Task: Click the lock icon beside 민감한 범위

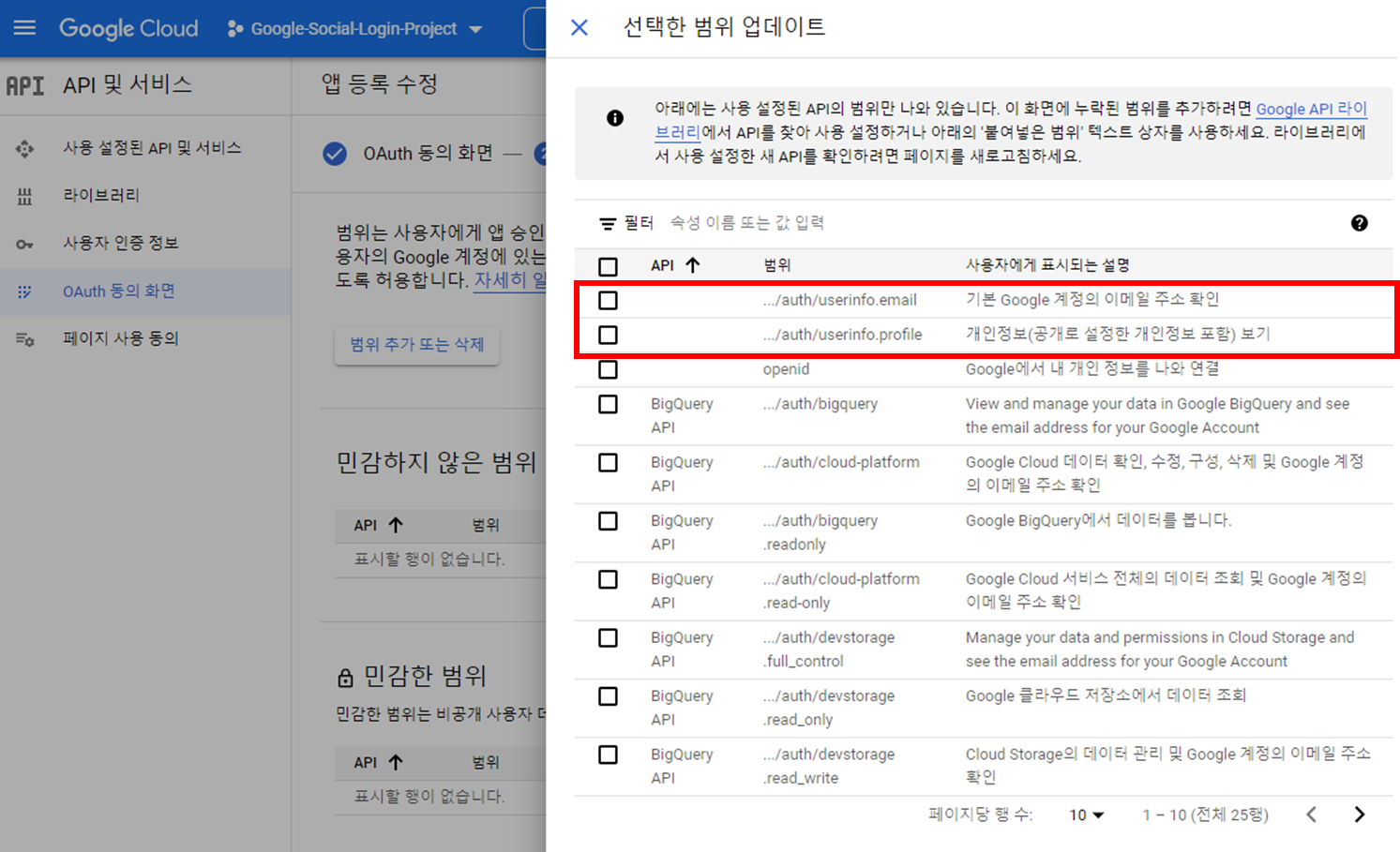Action: pyautogui.click(x=345, y=677)
